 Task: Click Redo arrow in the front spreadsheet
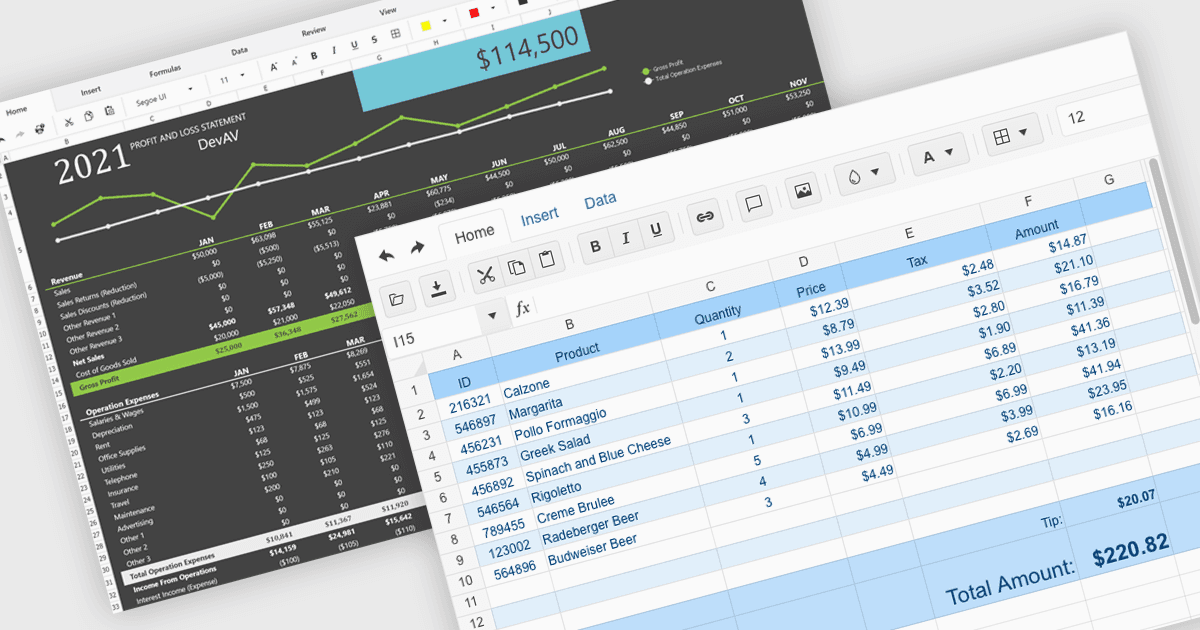418,248
